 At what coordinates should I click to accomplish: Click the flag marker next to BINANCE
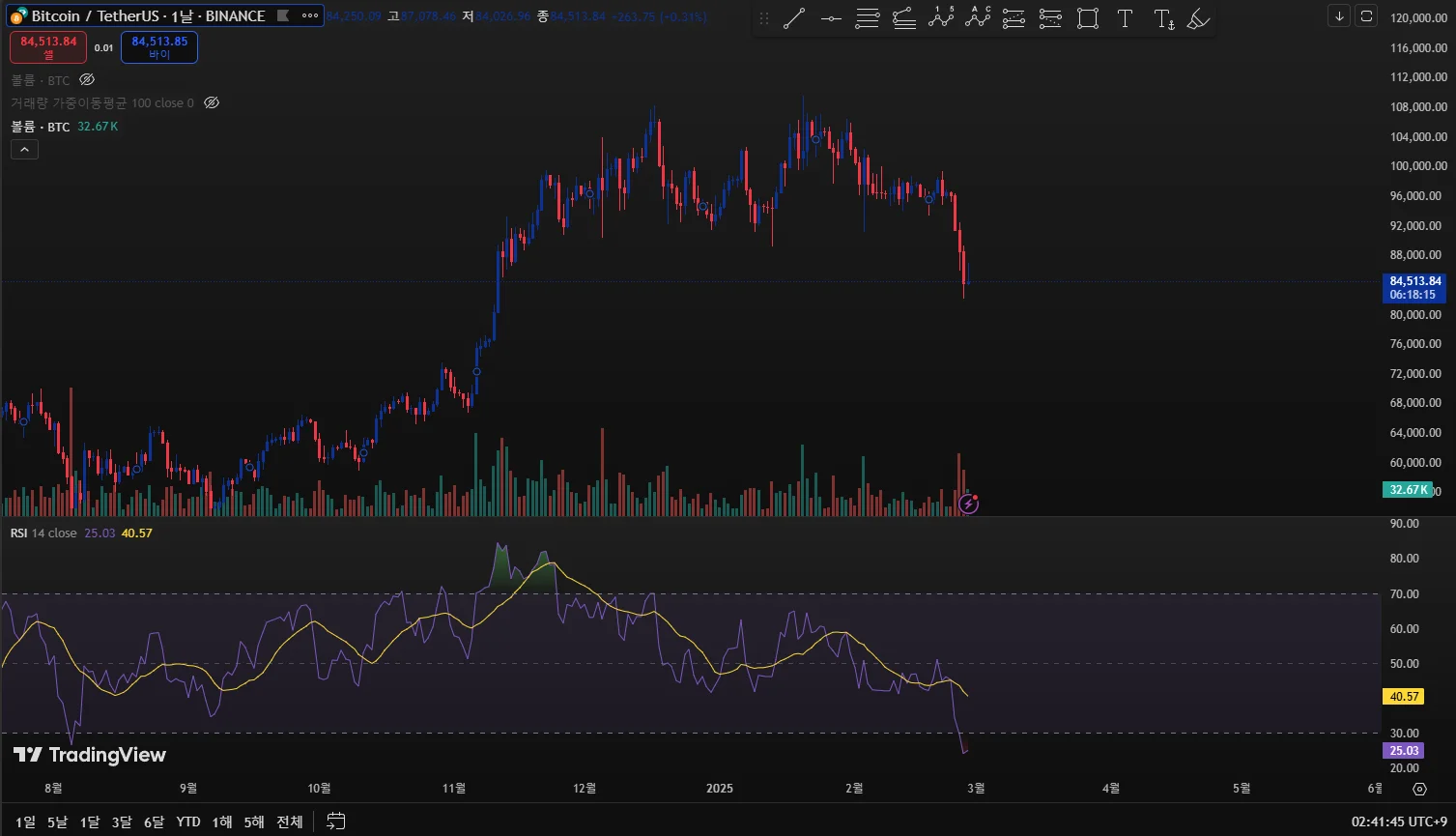click(x=283, y=16)
